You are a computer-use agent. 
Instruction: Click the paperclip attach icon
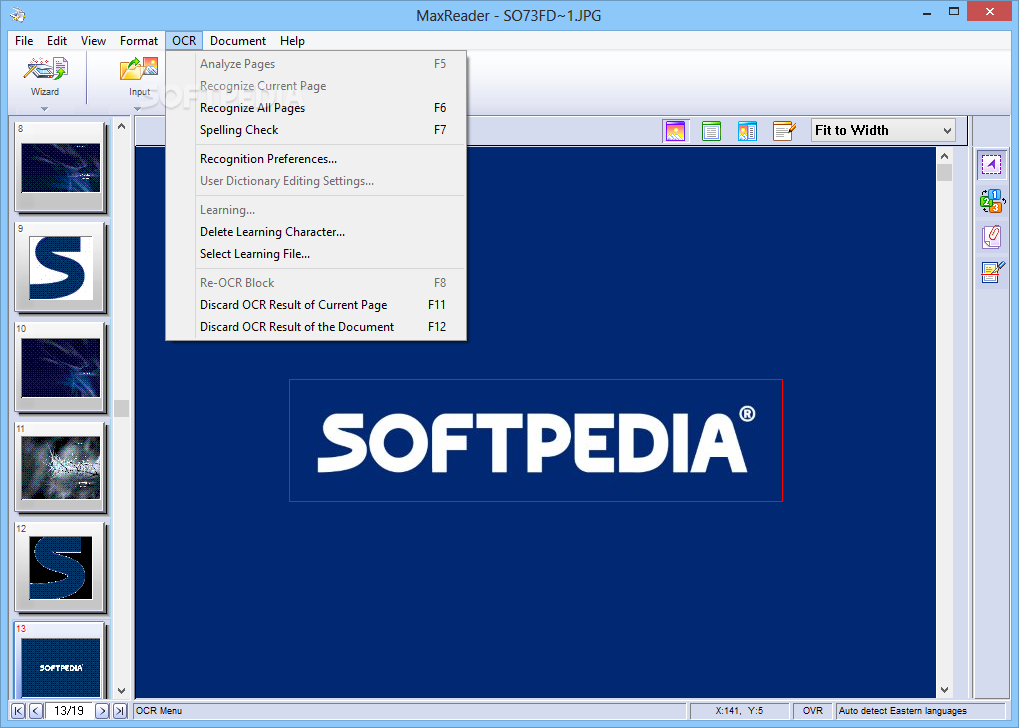(992, 237)
